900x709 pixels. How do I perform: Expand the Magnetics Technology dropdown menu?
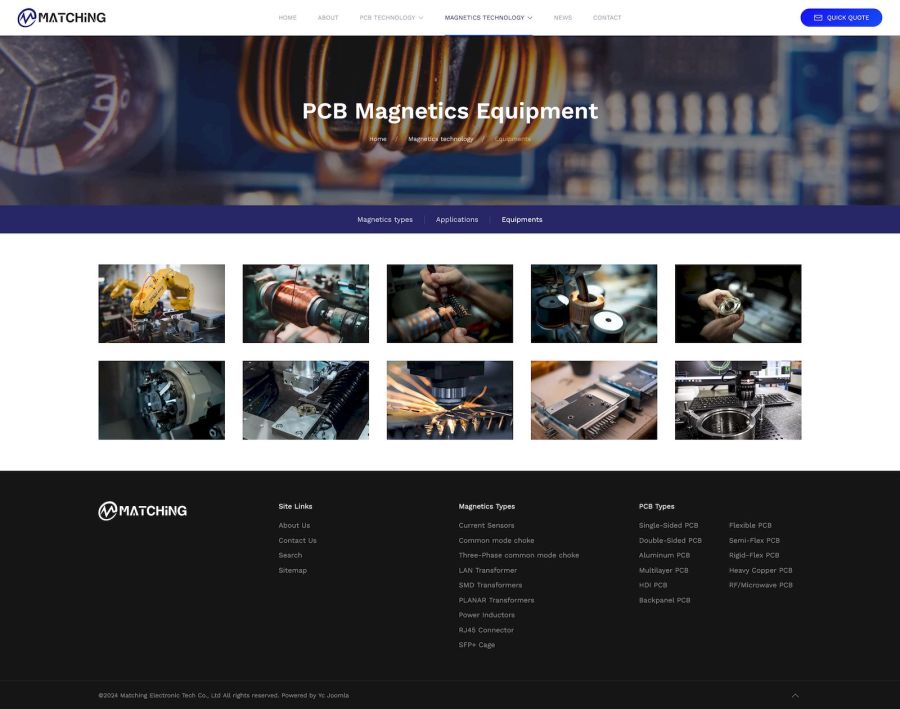[x=488, y=18]
